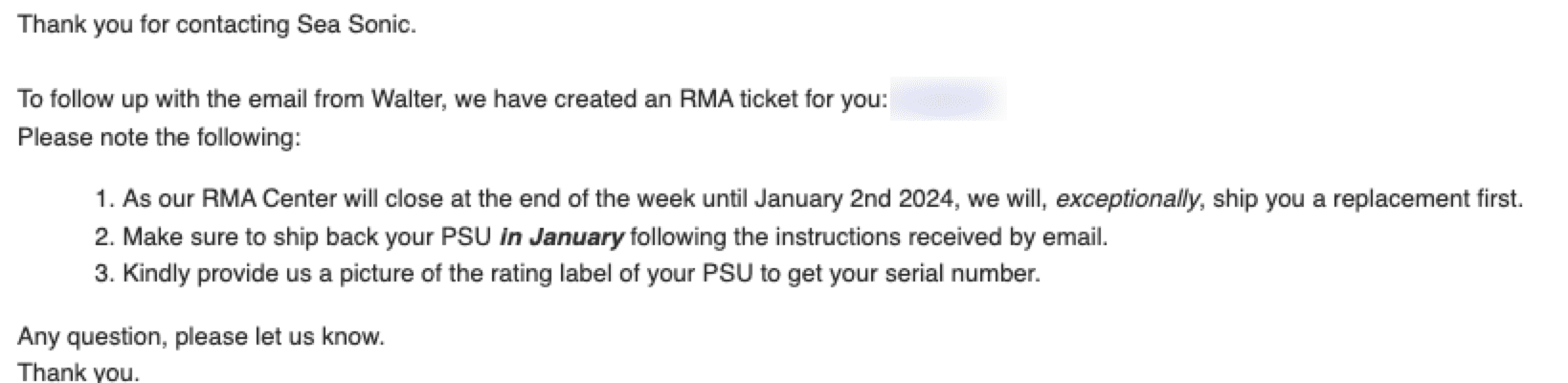The width and height of the screenshot is (1568, 383).
Task: Click the list number "2." marker
Action: 104,237
